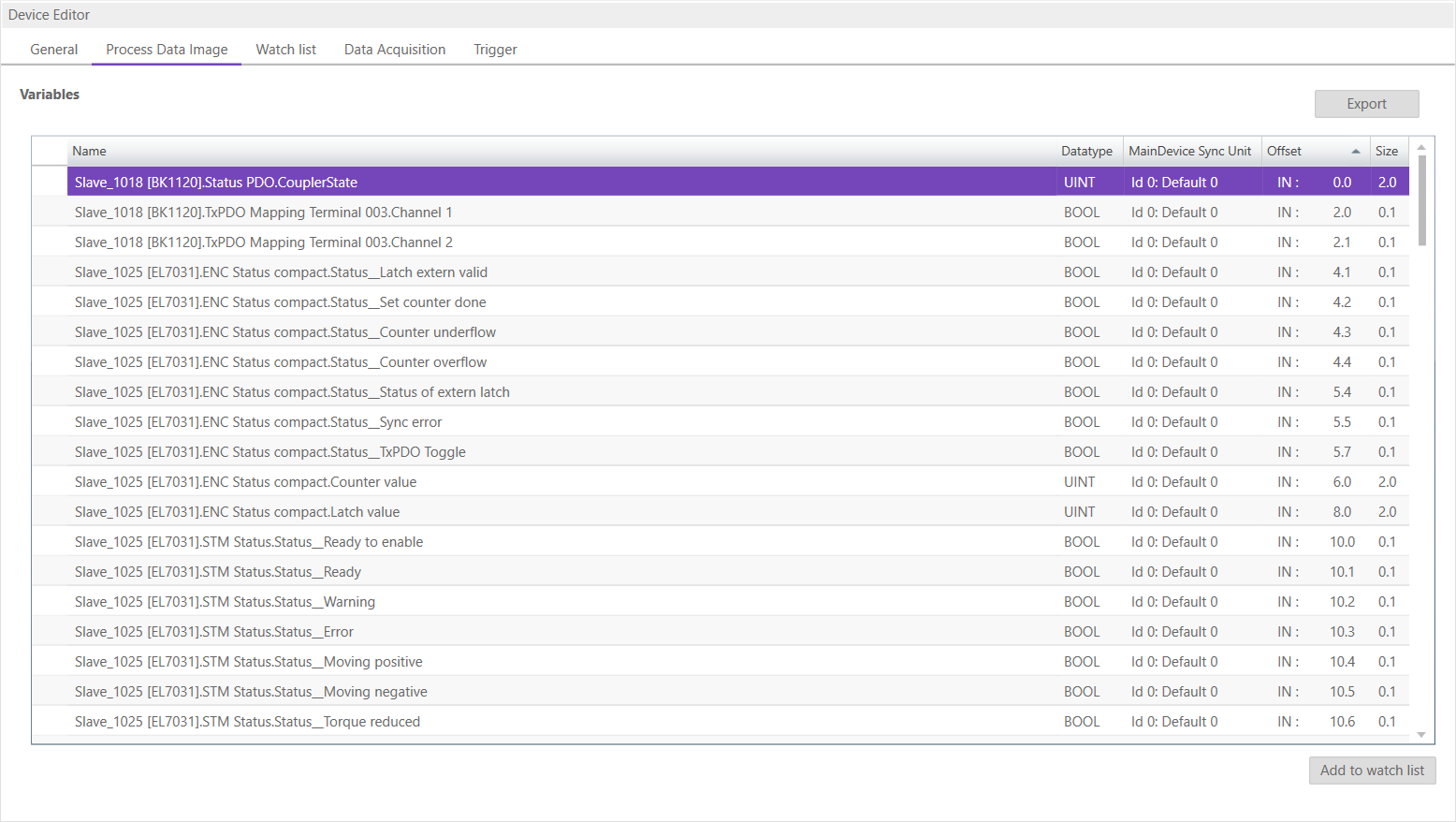Click the MainDevice Sync Unit column header

(x=1189, y=152)
